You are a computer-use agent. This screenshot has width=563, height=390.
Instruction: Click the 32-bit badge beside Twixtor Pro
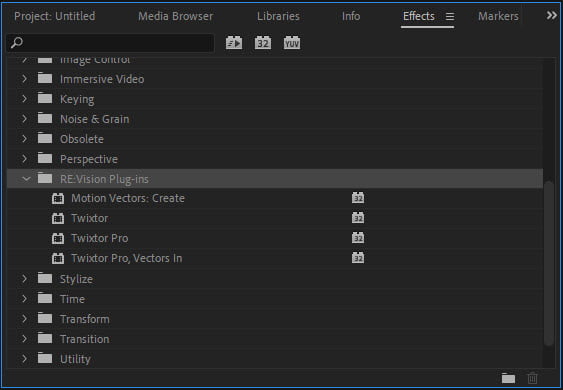[358, 238]
